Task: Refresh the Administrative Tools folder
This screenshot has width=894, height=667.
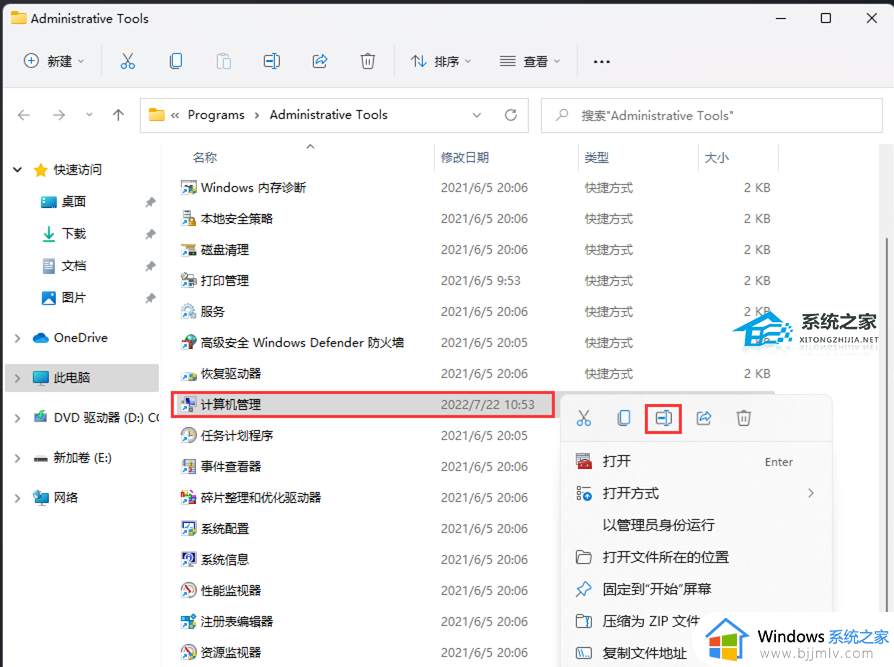Action: point(511,115)
